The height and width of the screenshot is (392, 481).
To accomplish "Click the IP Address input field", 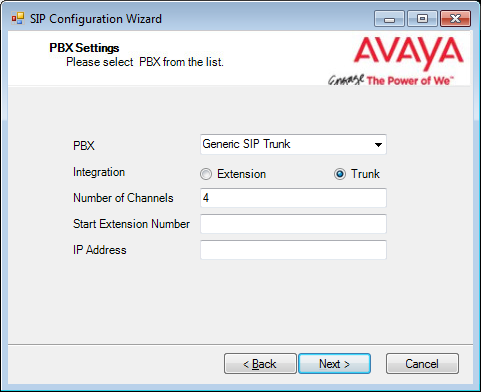I will click(x=293, y=250).
